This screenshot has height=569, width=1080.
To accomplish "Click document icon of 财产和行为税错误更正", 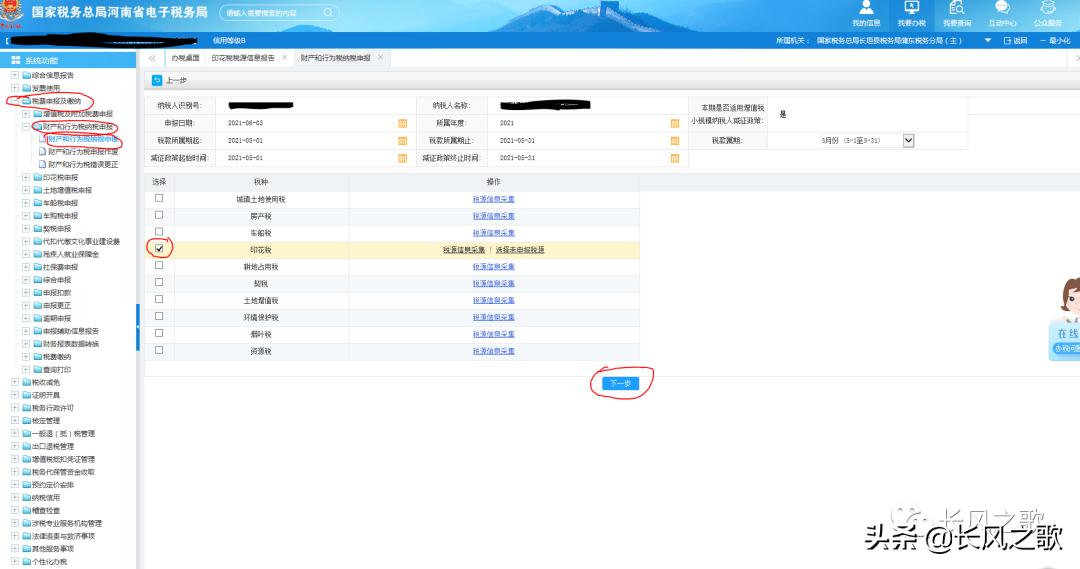I will [43, 165].
